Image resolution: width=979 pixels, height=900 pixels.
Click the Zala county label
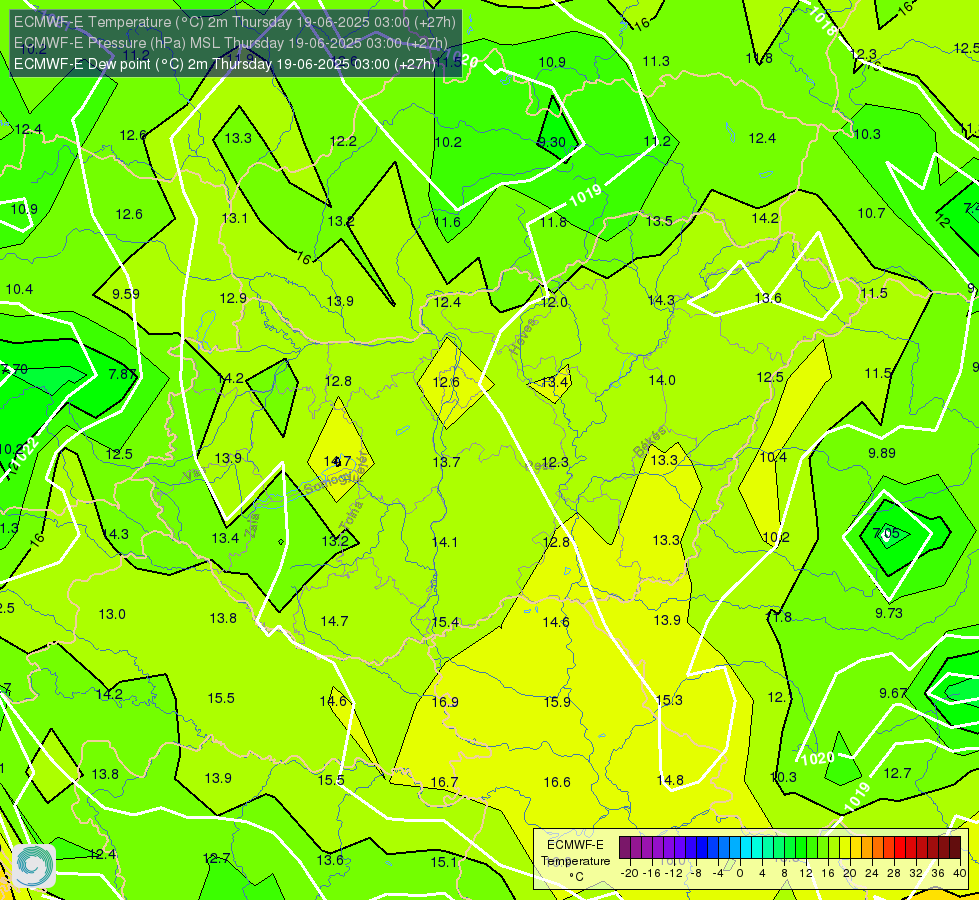pos(252,525)
